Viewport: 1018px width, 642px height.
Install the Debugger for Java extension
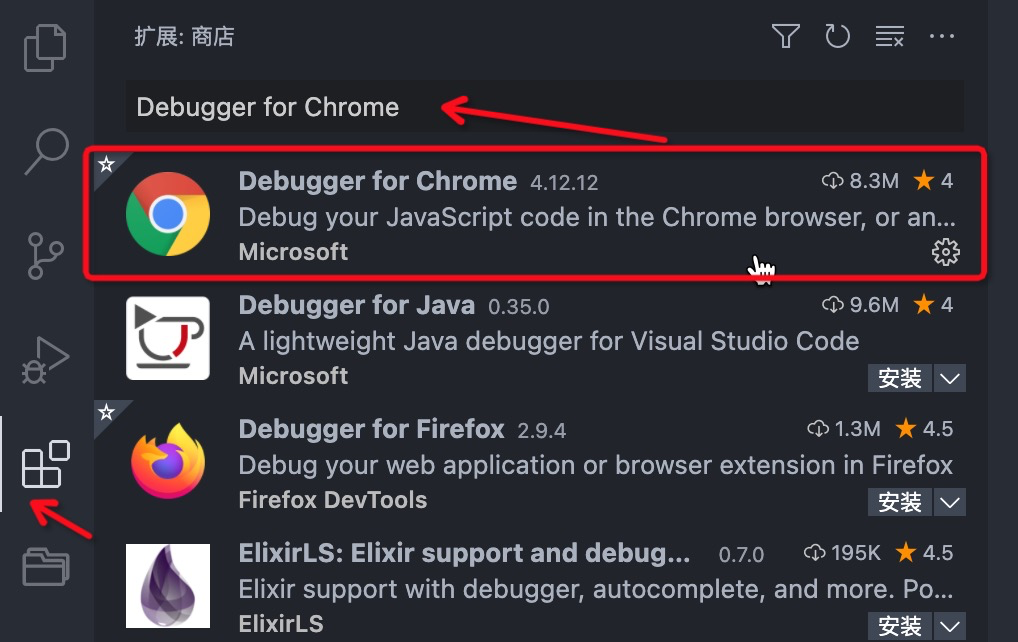tap(900, 378)
